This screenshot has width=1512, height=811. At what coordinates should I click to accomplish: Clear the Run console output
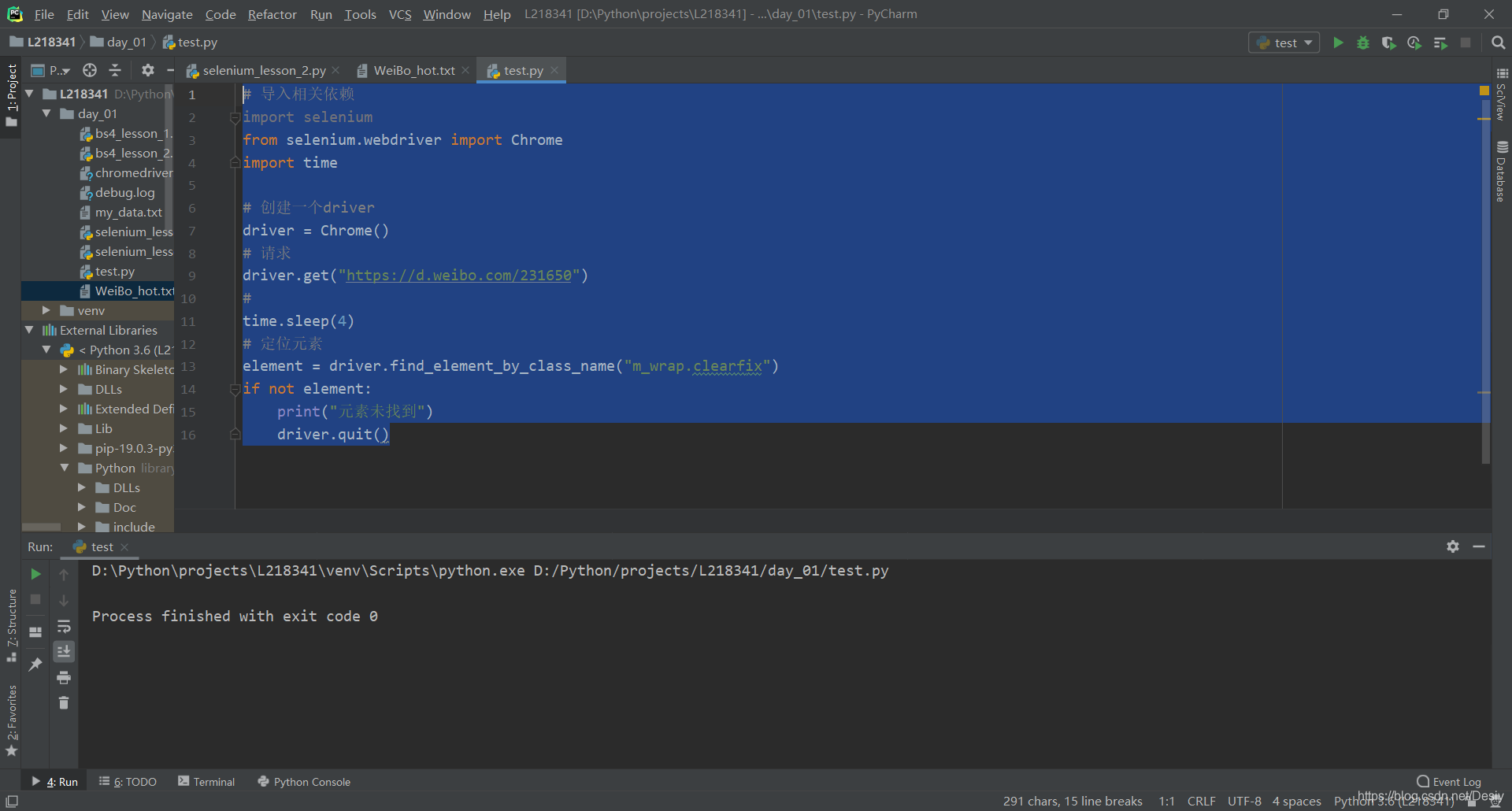tap(64, 703)
